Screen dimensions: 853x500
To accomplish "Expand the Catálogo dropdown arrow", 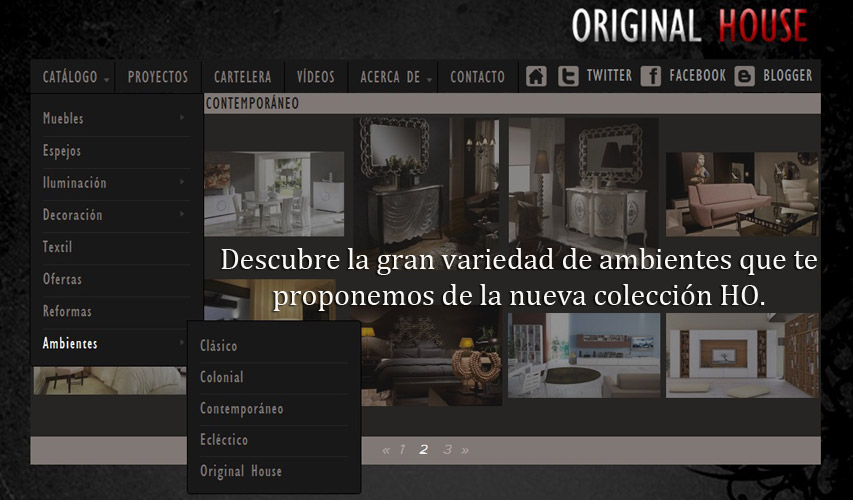I will (x=107, y=79).
